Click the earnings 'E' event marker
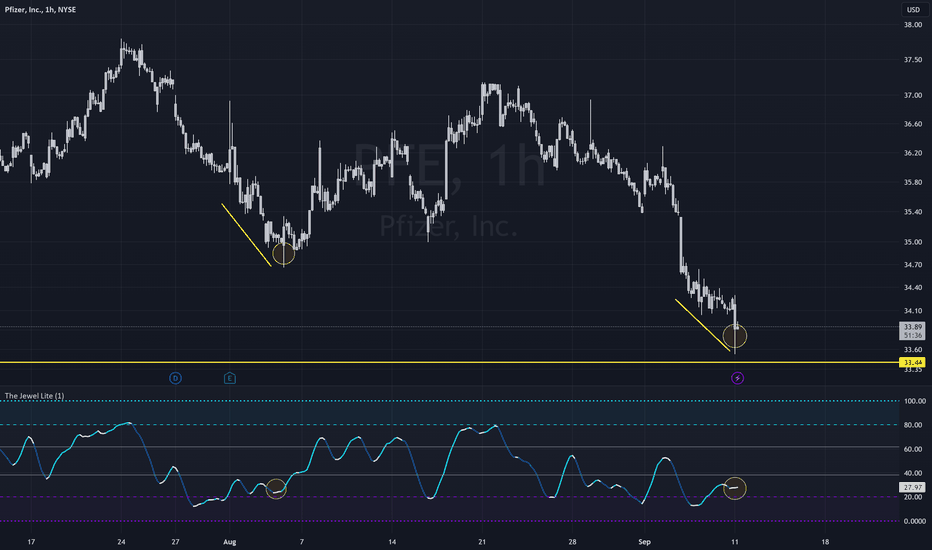This screenshot has width=932, height=550. pyautogui.click(x=229, y=378)
